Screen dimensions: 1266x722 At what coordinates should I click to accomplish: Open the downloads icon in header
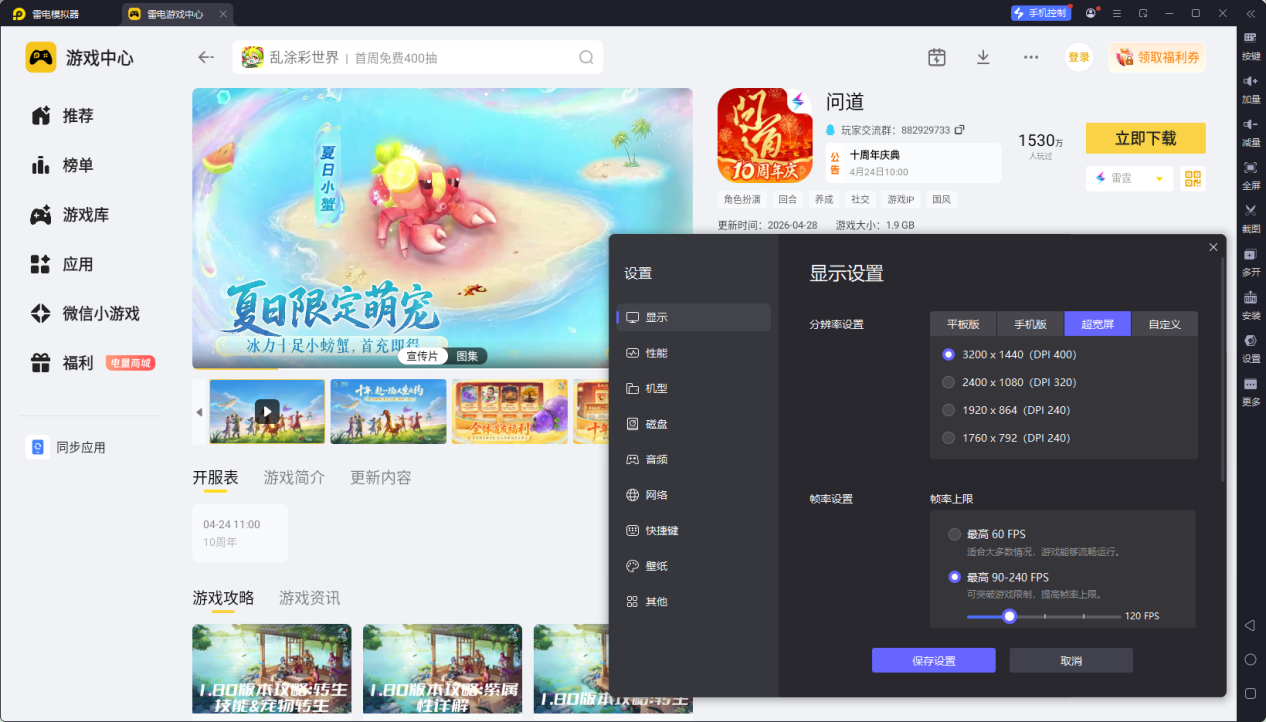click(x=983, y=57)
